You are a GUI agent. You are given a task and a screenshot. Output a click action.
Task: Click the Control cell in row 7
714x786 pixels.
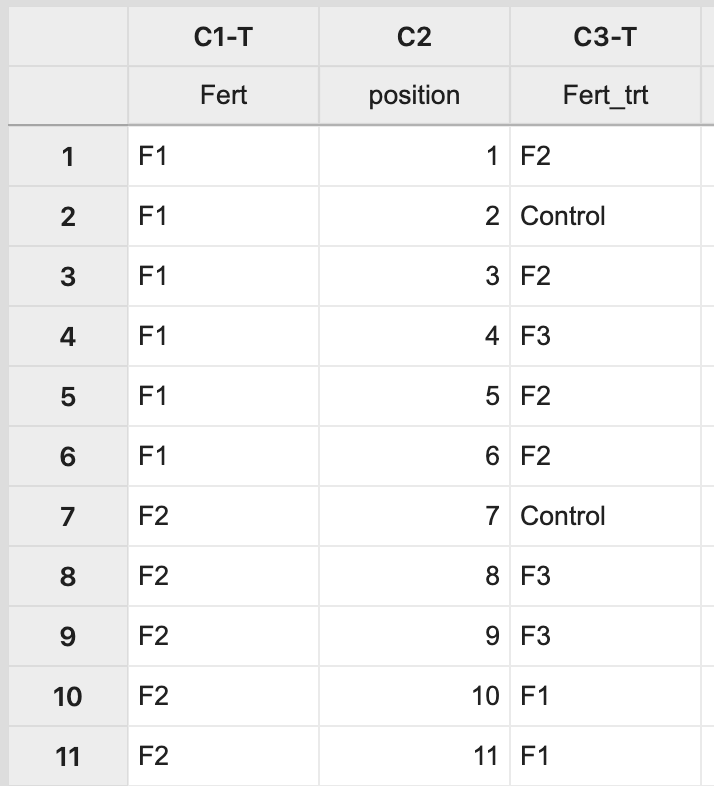pos(604,516)
